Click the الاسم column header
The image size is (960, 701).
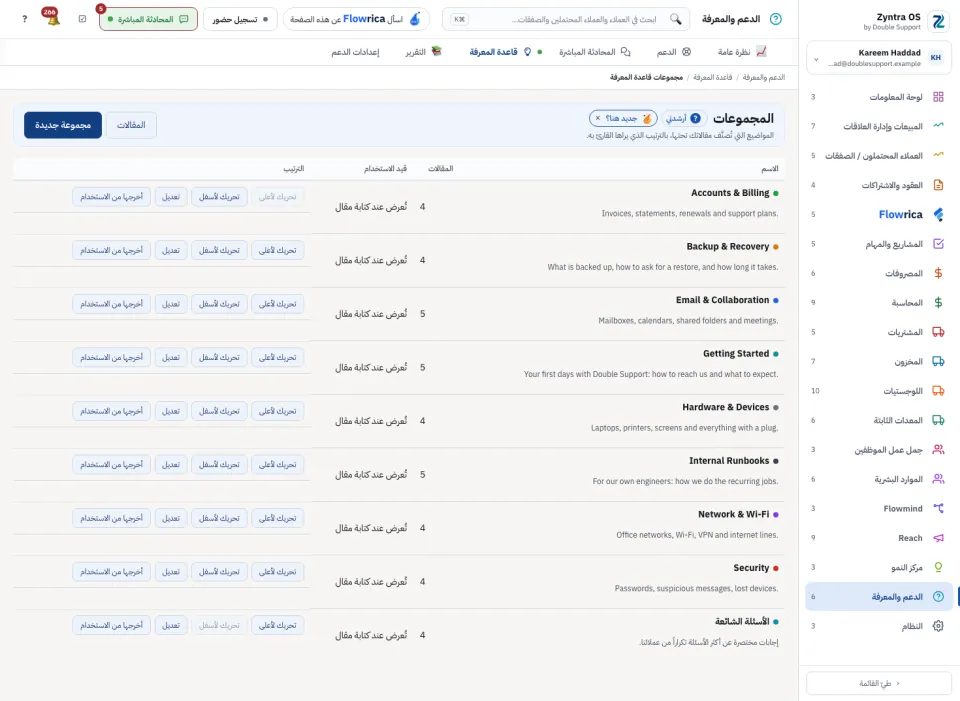(x=770, y=168)
